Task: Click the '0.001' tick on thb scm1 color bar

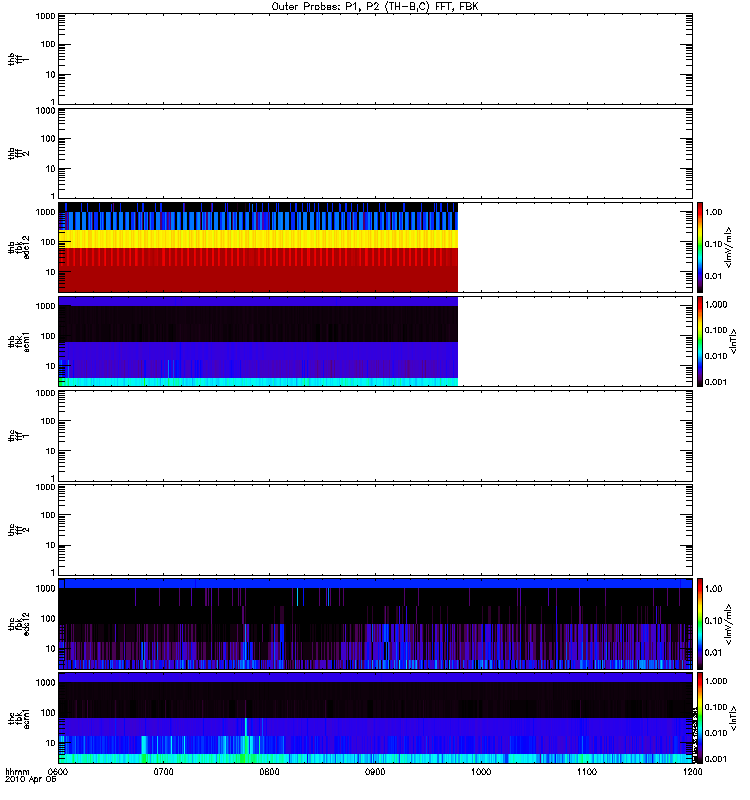Action: coord(716,382)
